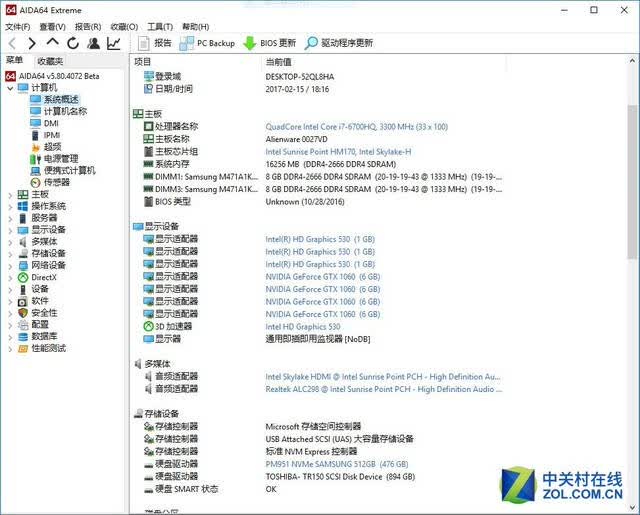
Task: Expand the 显示设备 tree node
Action: click(10, 230)
